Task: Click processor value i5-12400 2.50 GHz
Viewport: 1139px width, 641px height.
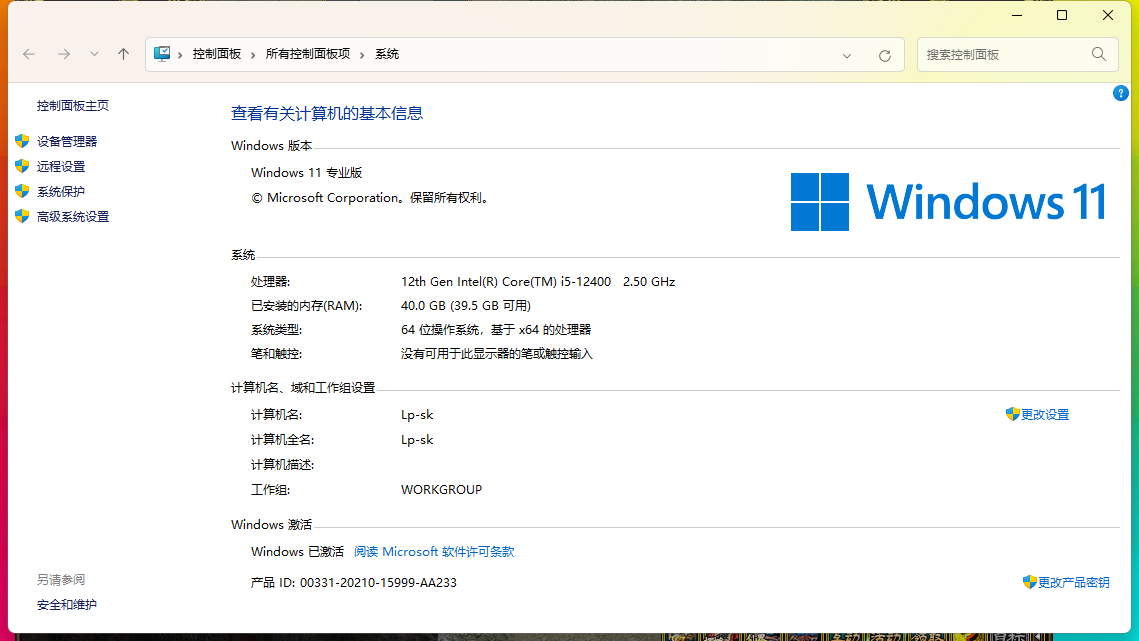Action: tap(538, 281)
